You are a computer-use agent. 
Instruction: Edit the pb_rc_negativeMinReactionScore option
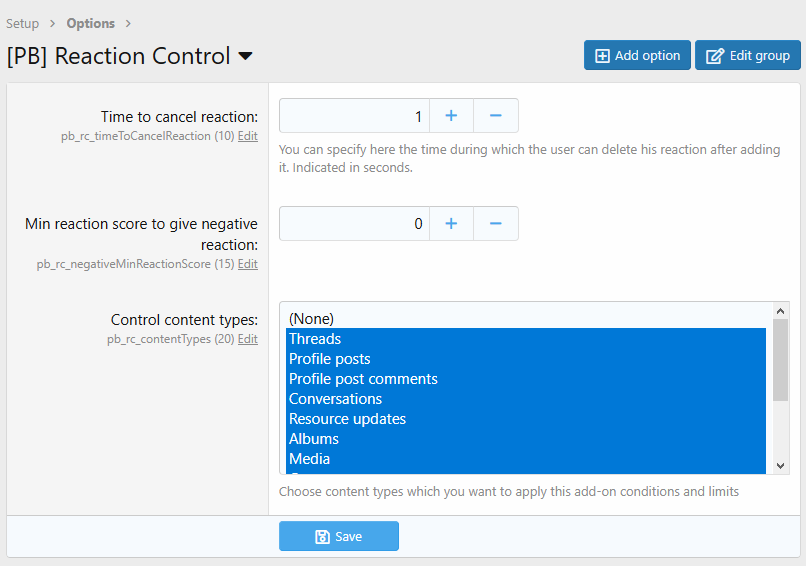point(247,264)
